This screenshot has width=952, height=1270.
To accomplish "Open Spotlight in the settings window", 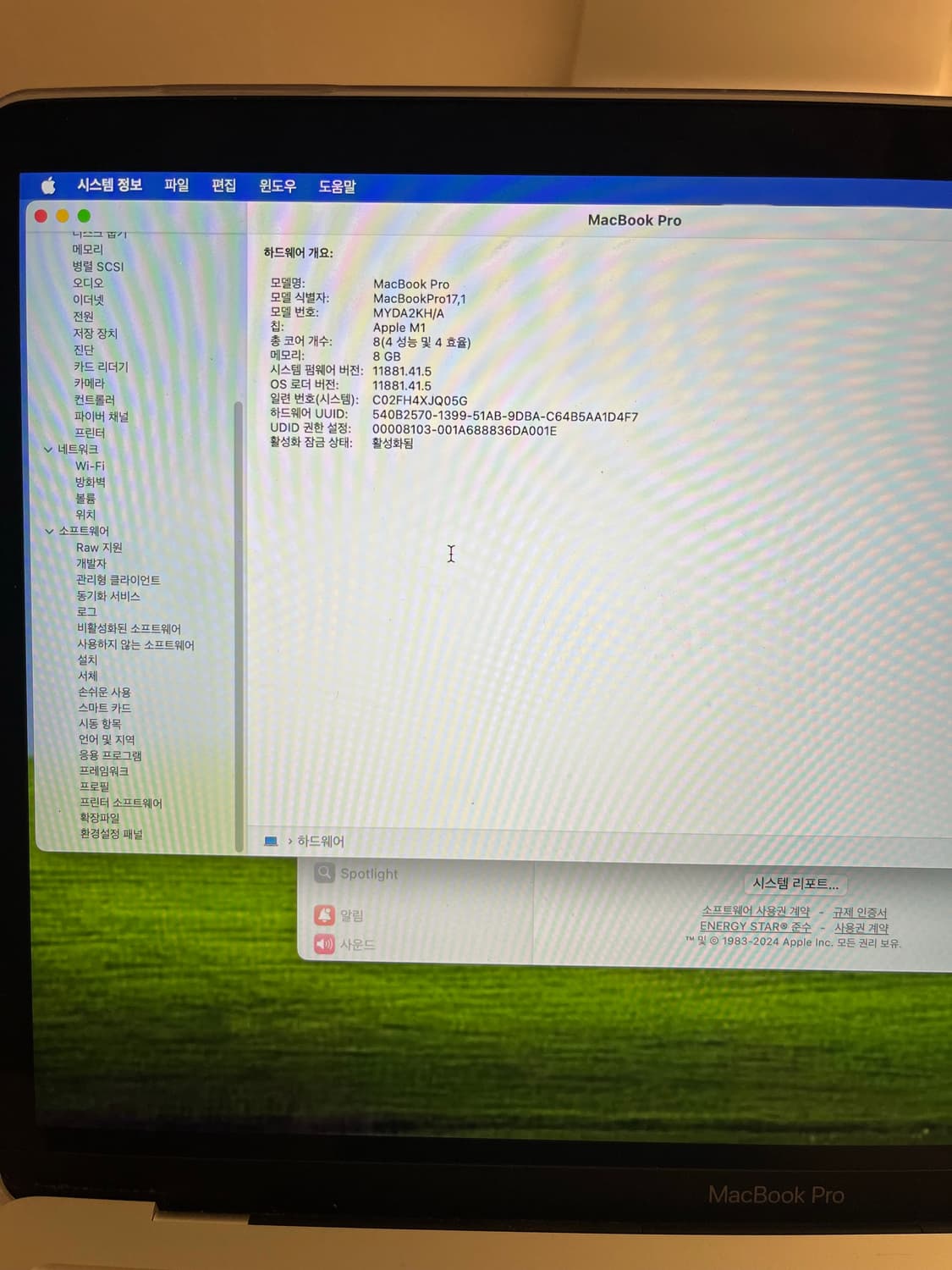I will (x=356, y=873).
